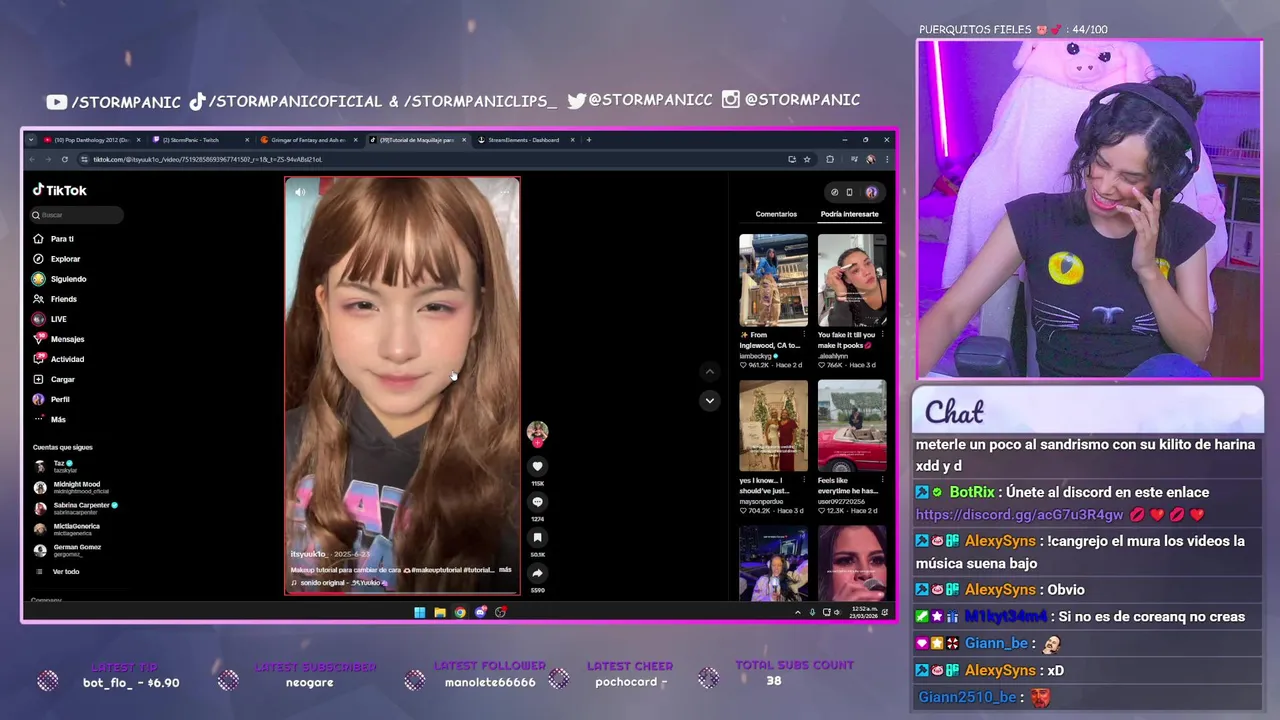Open the Perfil page
This screenshot has width=1280, height=720.
[52, 399]
